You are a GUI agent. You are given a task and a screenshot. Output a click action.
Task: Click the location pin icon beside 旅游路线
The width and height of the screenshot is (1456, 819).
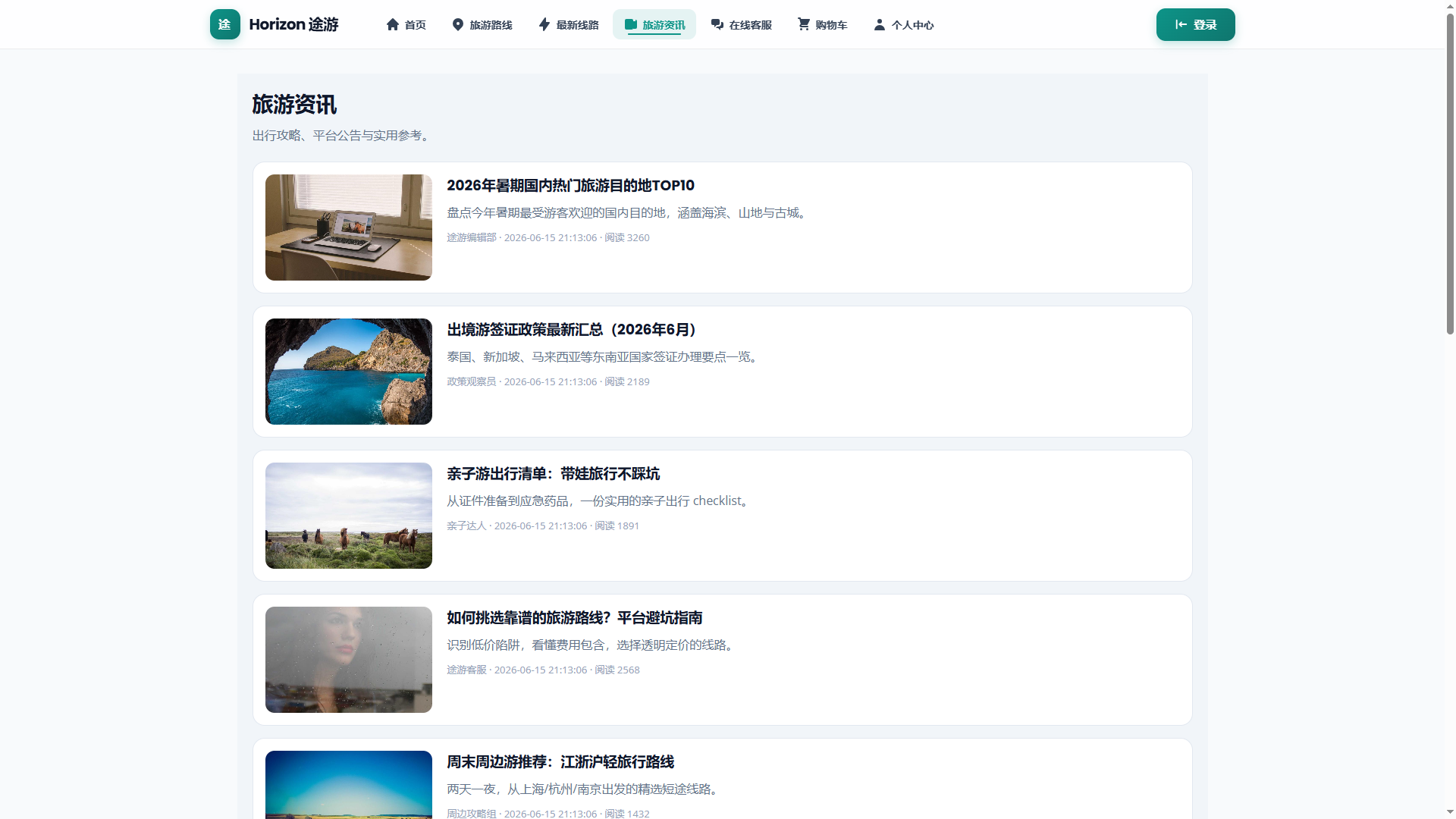coord(458,24)
